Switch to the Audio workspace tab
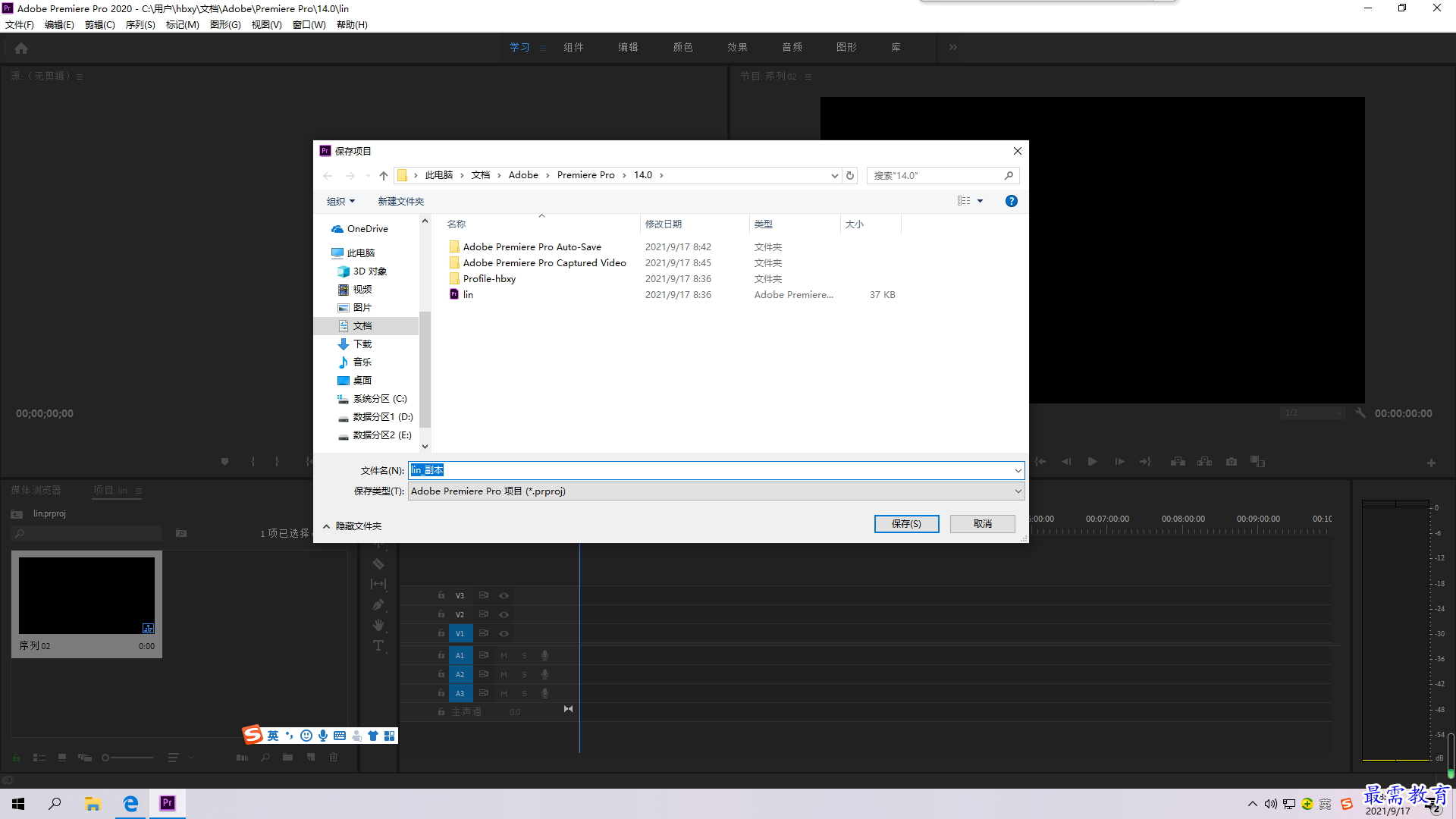The height and width of the screenshot is (819, 1456). (792, 47)
